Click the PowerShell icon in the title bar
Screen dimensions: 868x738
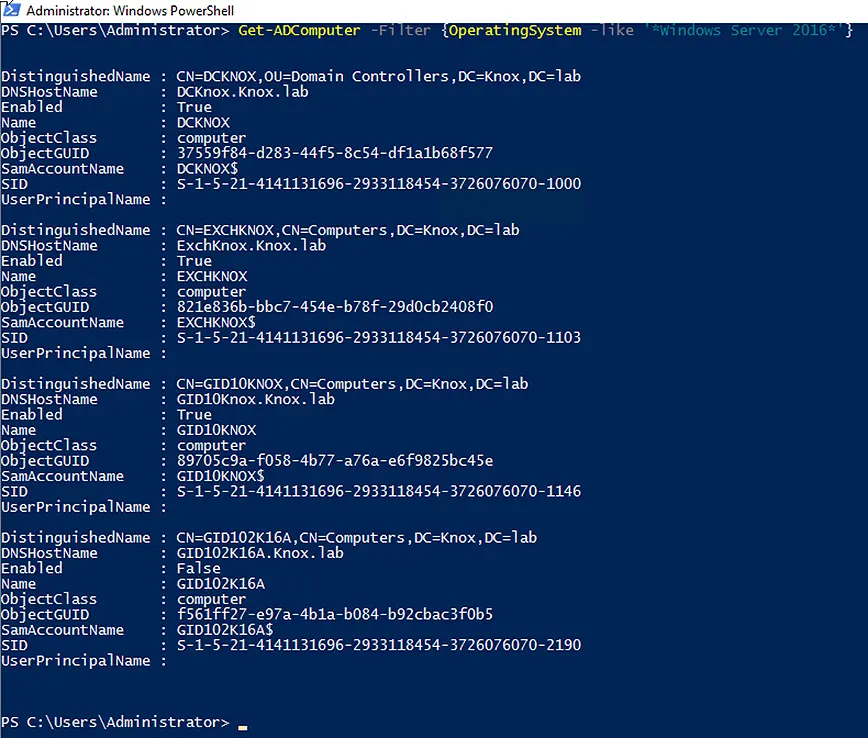click(x=11, y=9)
